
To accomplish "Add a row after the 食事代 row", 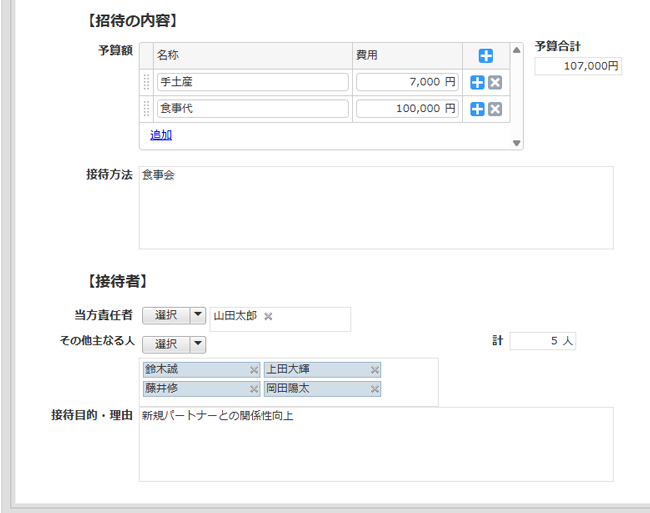I will tap(477, 110).
